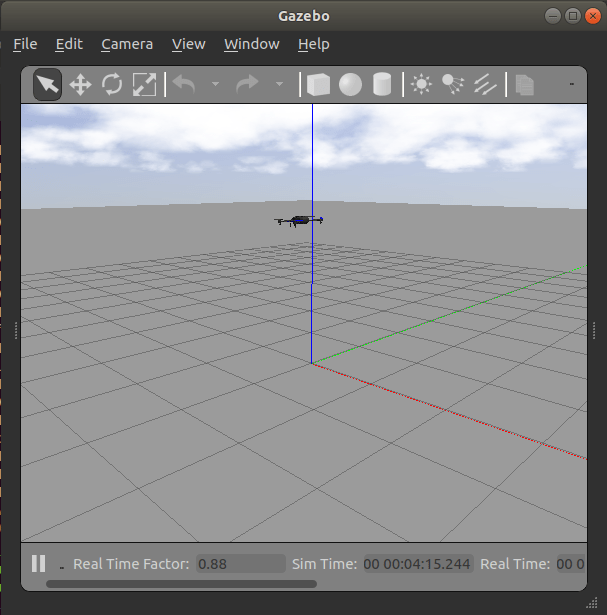Open the View menu
Image resolution: width=607 pixels, height=615 pixels.
tap(189, 44)
